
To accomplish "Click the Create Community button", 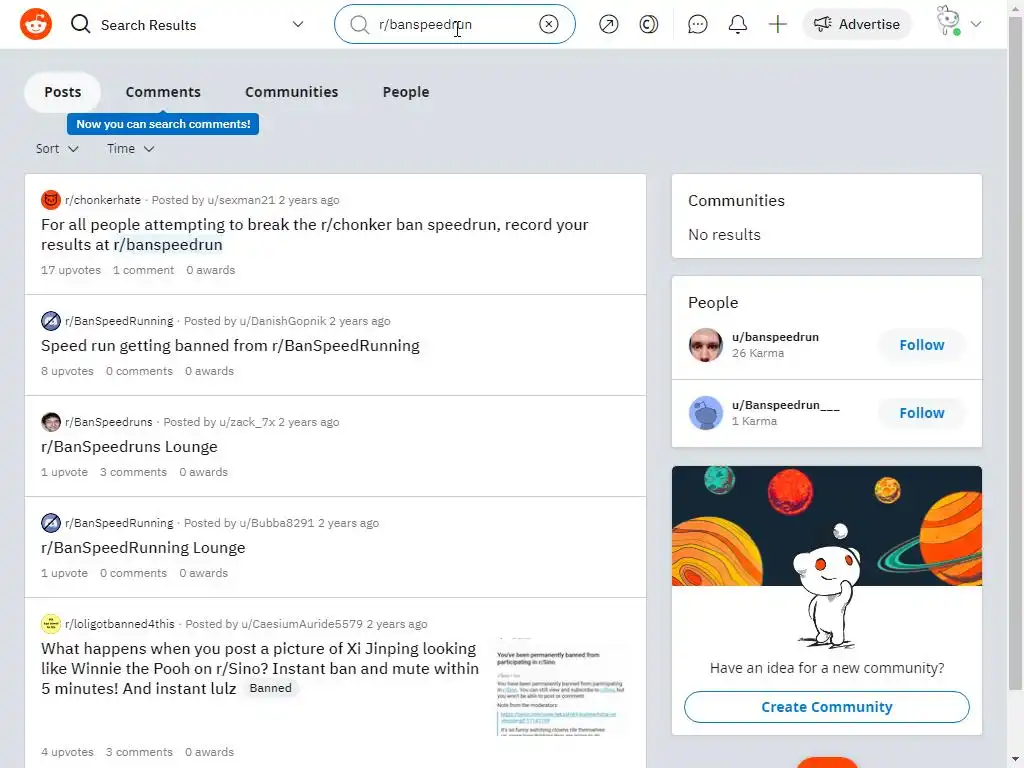I will coord(827,707).
